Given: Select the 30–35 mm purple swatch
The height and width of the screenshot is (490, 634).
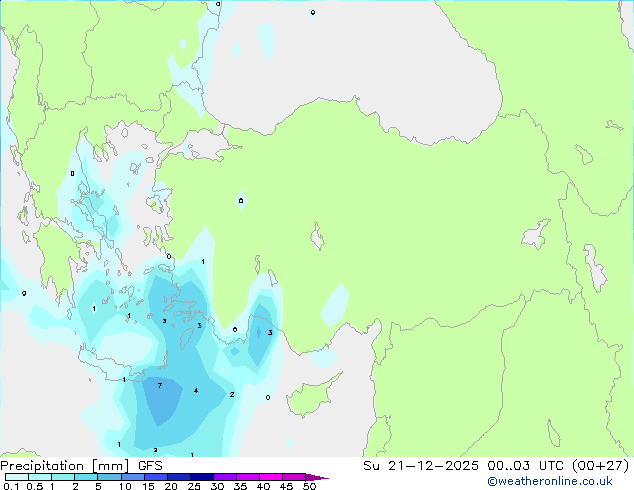Looking at the screenshot, I should (224, 477).
